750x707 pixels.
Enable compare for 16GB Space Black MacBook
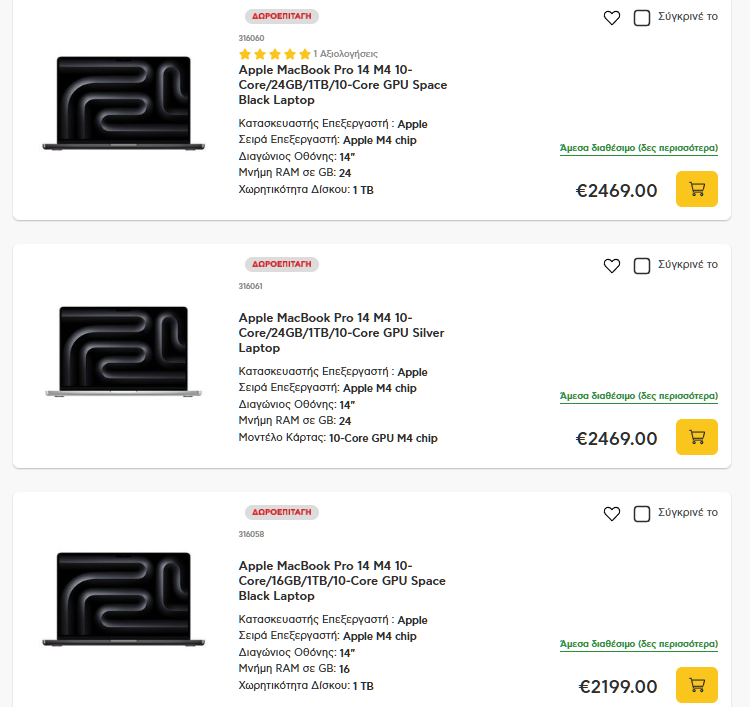coord(642,513)
